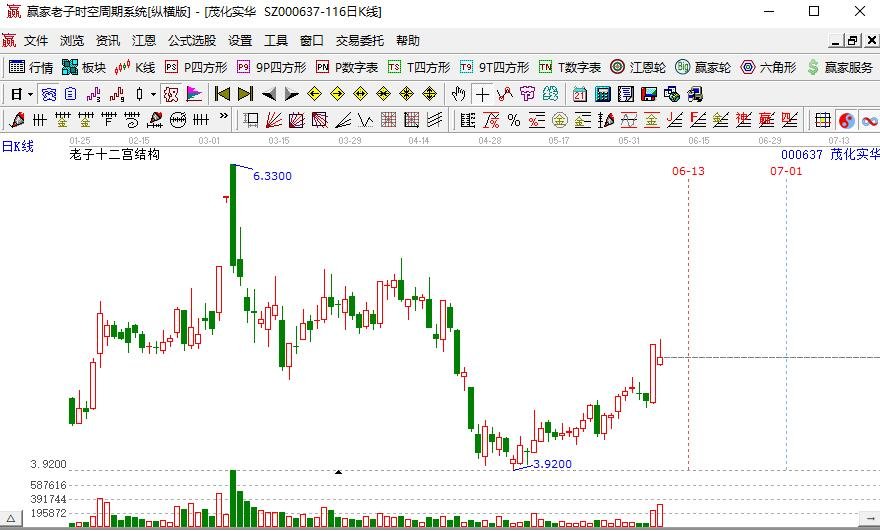The width and height of the screenshot is (880, 531).
Task: Click the V-shaped wave line icon
Action: (365, 120)
